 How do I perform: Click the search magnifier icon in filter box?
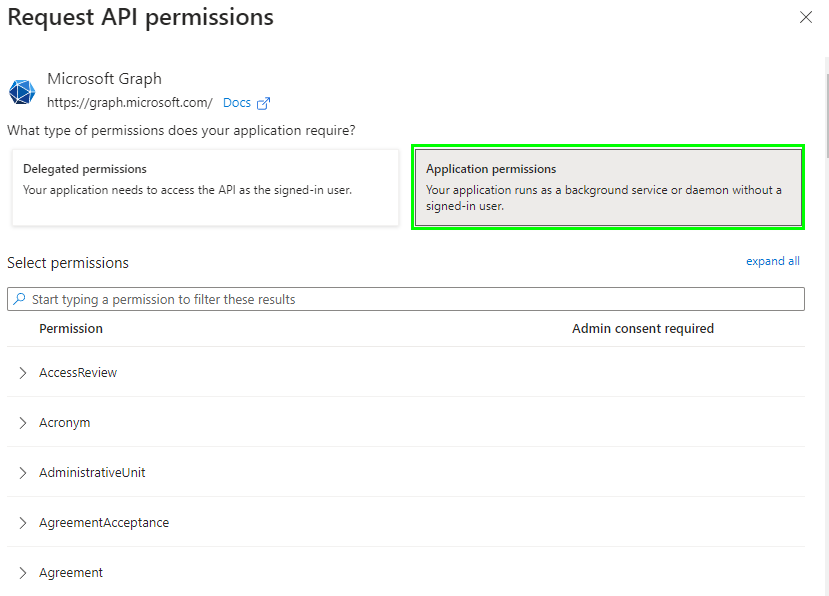click(x=21, y=298)
